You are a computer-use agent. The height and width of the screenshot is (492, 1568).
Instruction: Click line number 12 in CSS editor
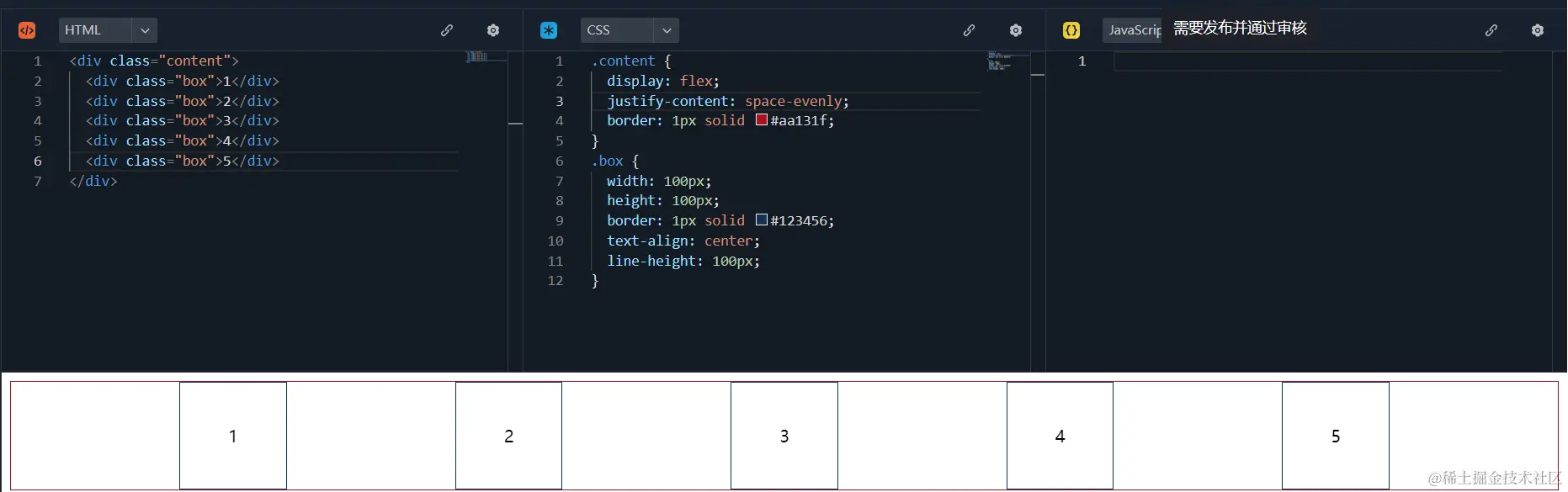(x=555, y=281)
